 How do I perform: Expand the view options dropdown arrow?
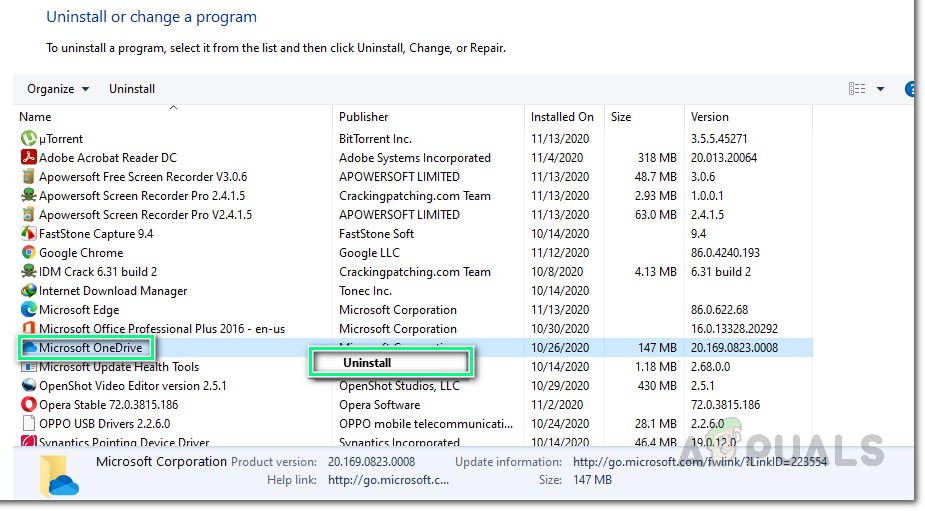click(880, 89)
